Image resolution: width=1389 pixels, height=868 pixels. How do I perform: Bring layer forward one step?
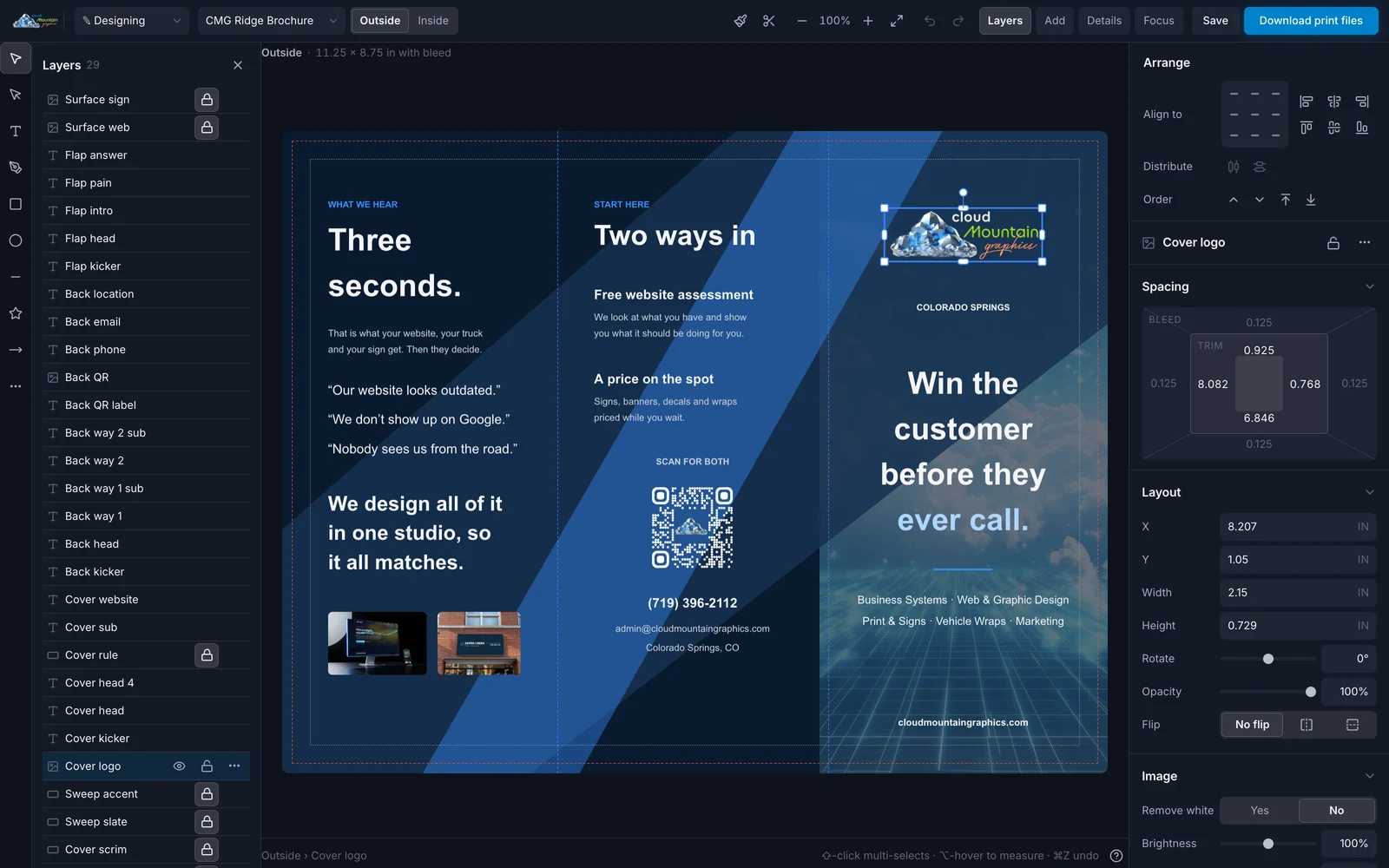click(1234, 200)
